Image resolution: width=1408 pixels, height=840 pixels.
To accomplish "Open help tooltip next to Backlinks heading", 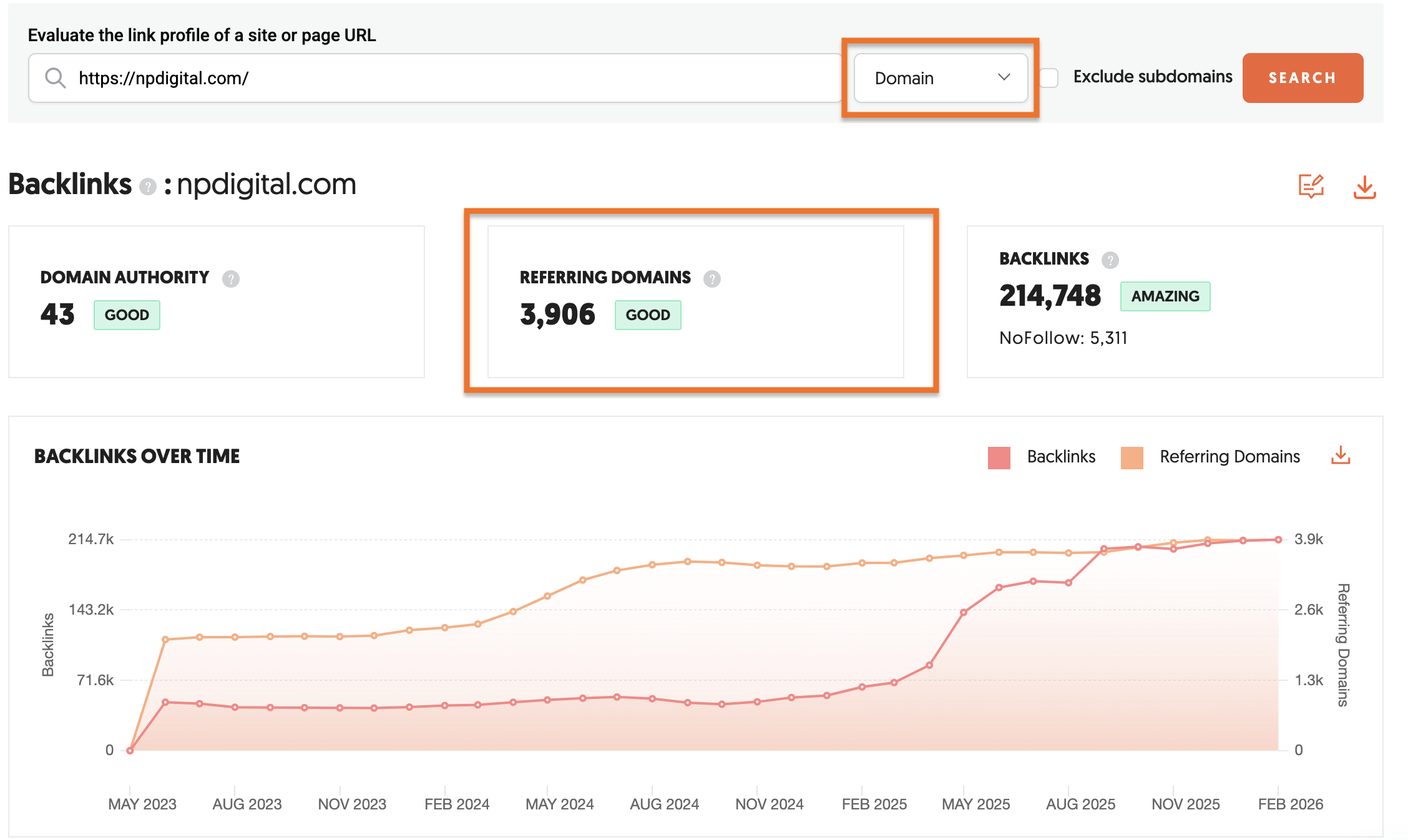I will point(148,187).
